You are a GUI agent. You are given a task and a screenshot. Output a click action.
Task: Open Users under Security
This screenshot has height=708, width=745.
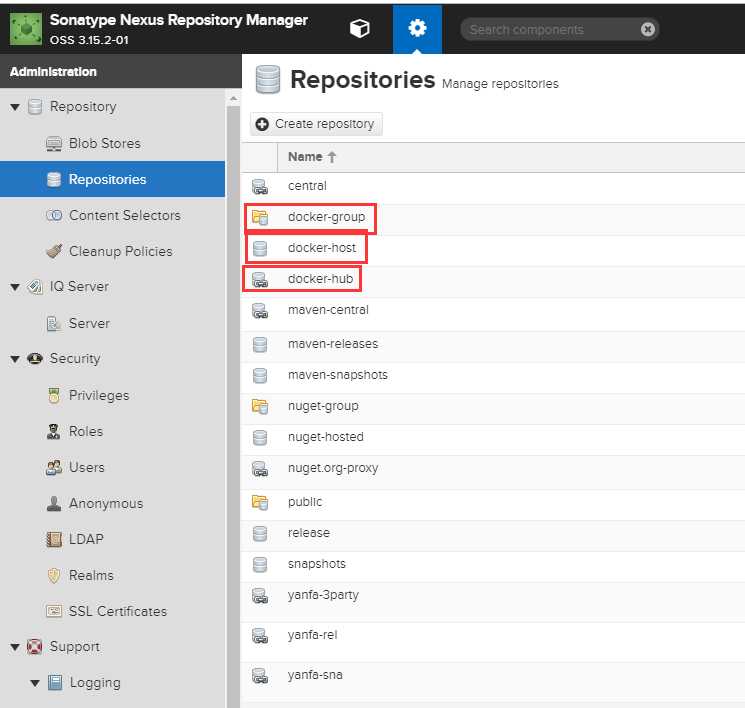(86, 467)
